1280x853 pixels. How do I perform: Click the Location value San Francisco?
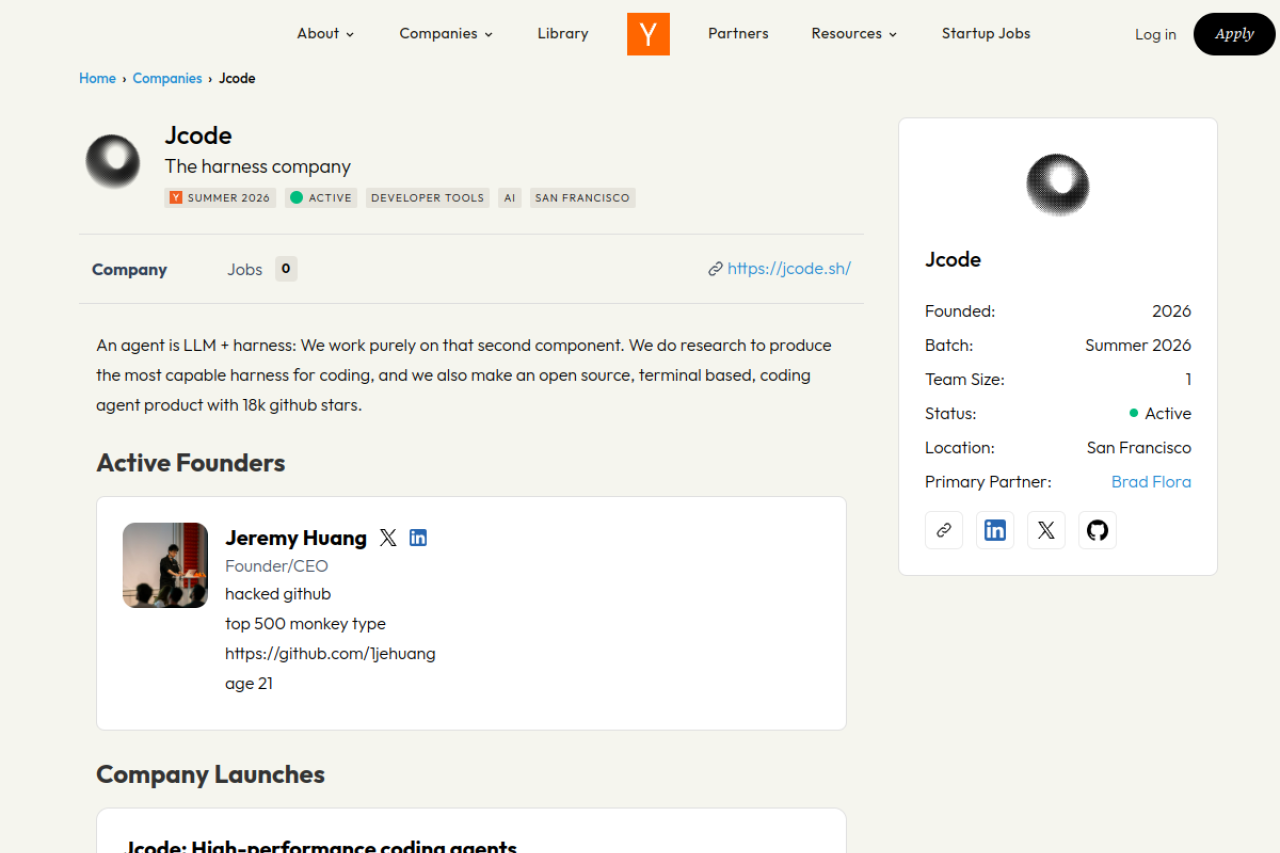pyautogui.click(x=1139, y=448)
